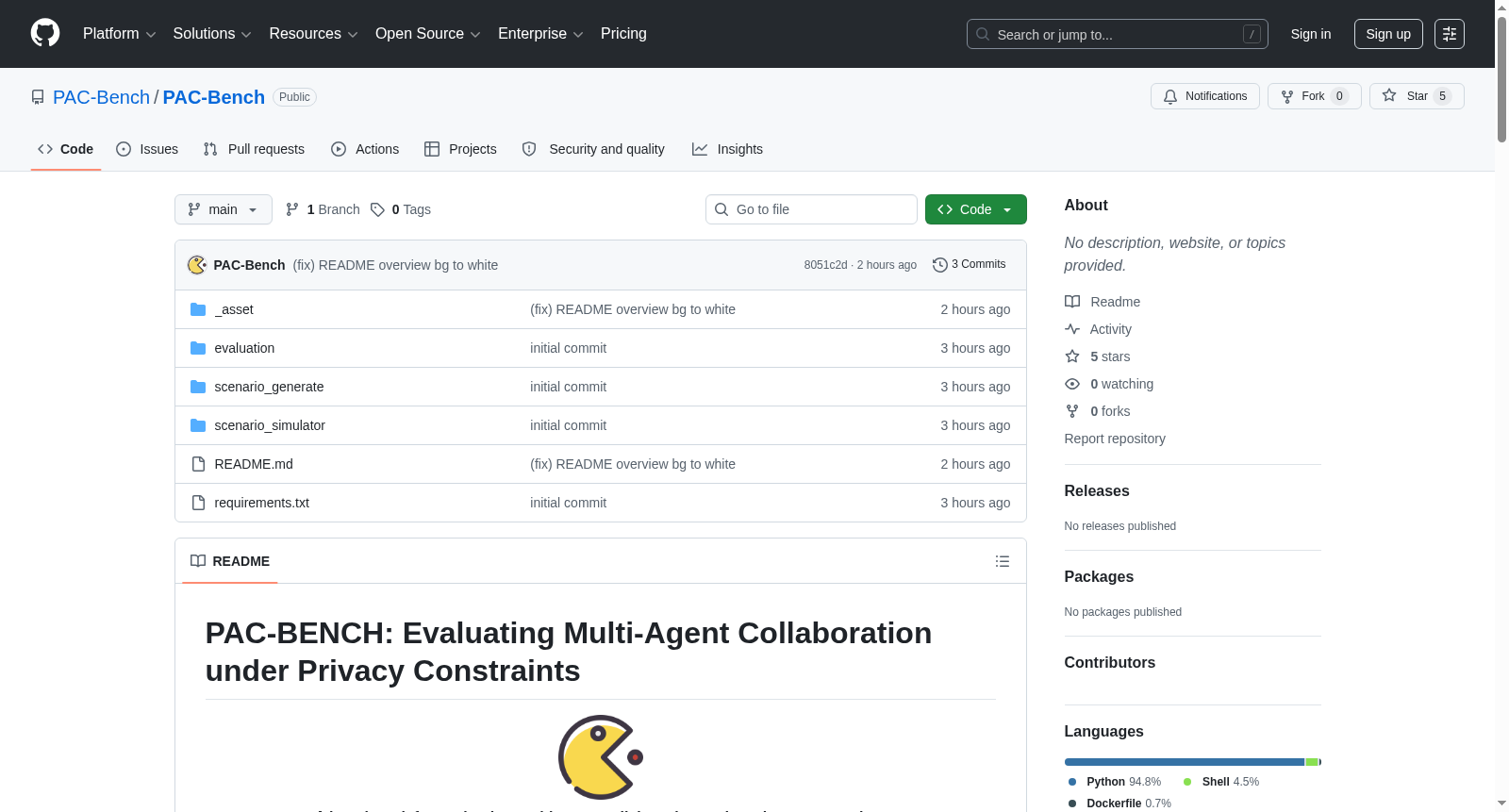The width and height of the screenshot is (1509, 812).
Task: Click the requirements.txt file icon
Action: [x=198, y=503]
